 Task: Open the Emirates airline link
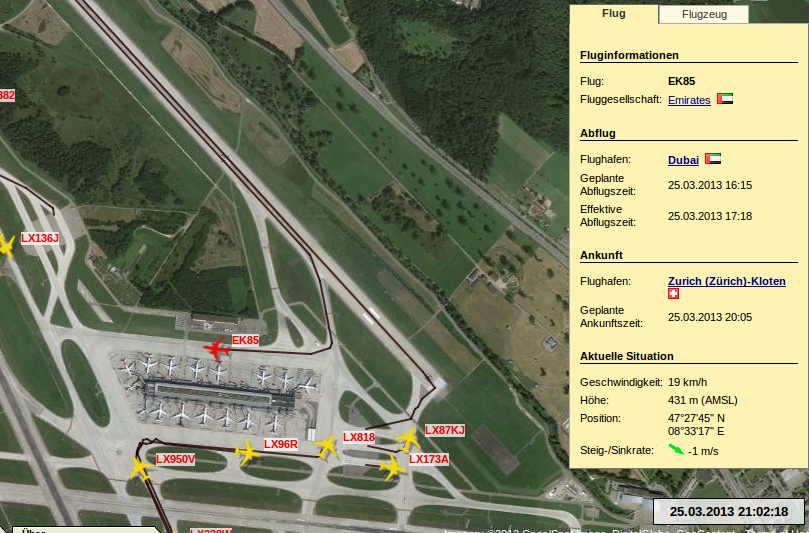(689, 100)
